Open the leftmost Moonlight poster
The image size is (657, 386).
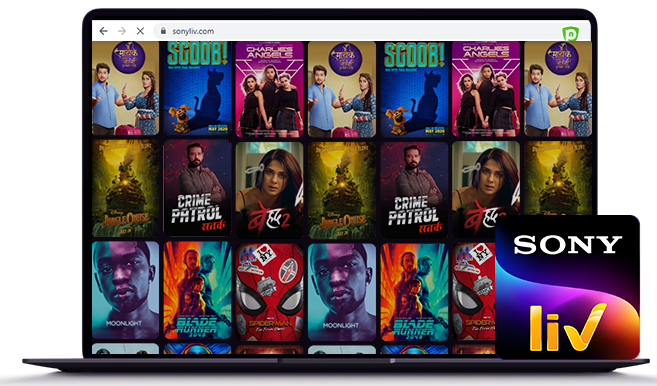pyautogui.click(x=126, y=290)
